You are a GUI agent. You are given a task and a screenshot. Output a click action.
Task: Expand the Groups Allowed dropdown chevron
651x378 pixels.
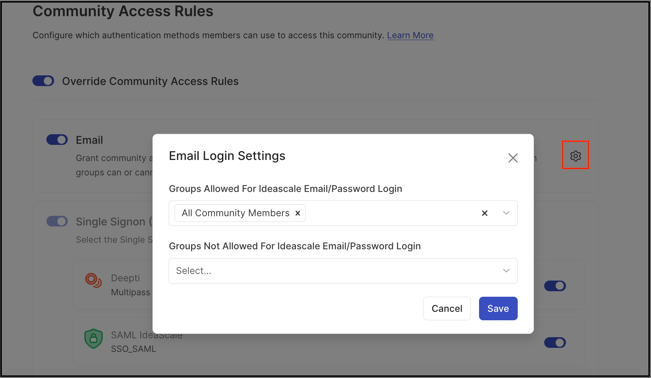pyautogui.click(x=506, y=213)
